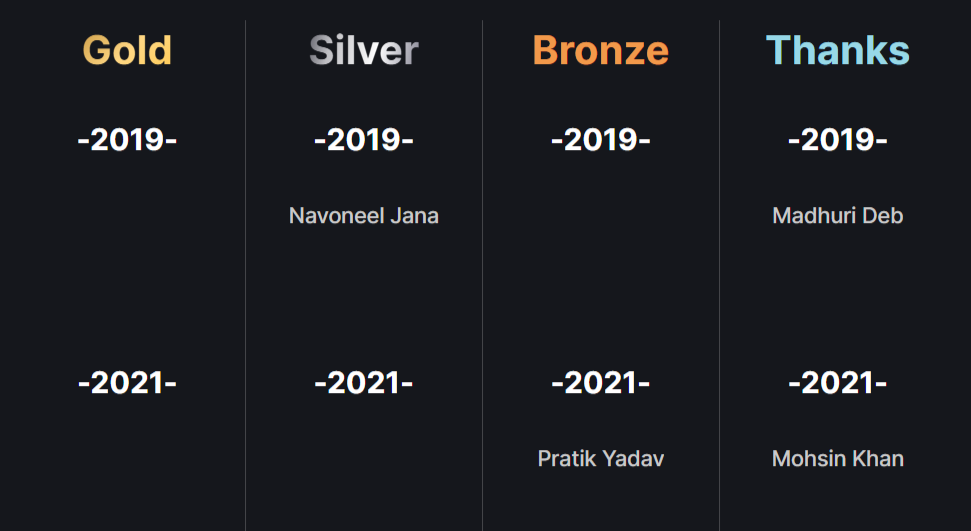
Task: Click the Thanks column heading
Action: (837, 50)
